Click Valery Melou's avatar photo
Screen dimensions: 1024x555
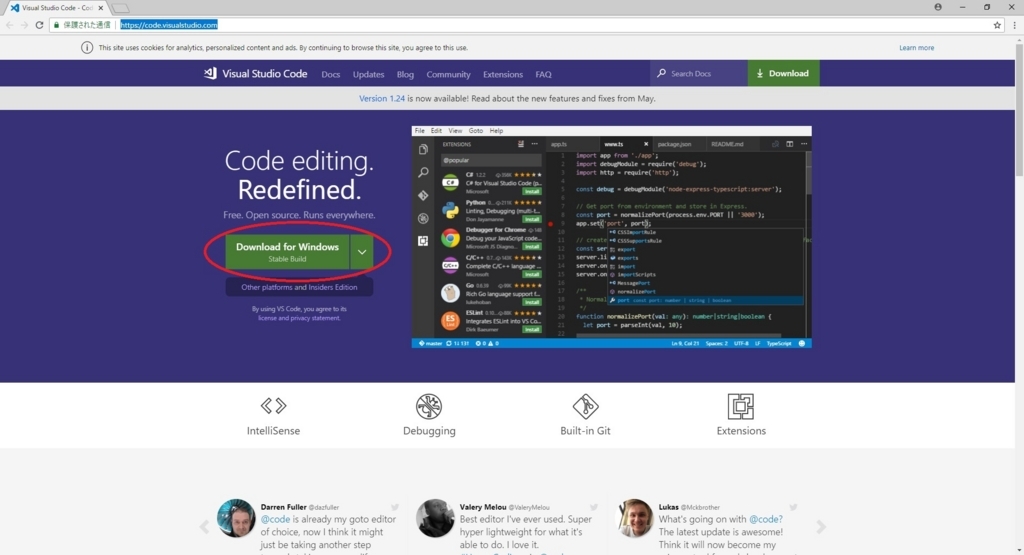tap(435, 518)
